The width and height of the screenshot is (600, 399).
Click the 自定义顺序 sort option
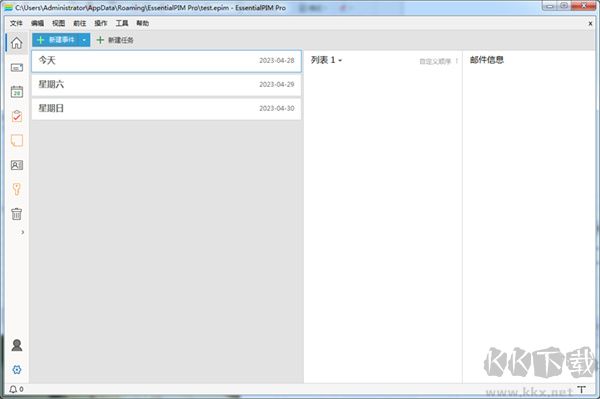click(x=439, y=61)
